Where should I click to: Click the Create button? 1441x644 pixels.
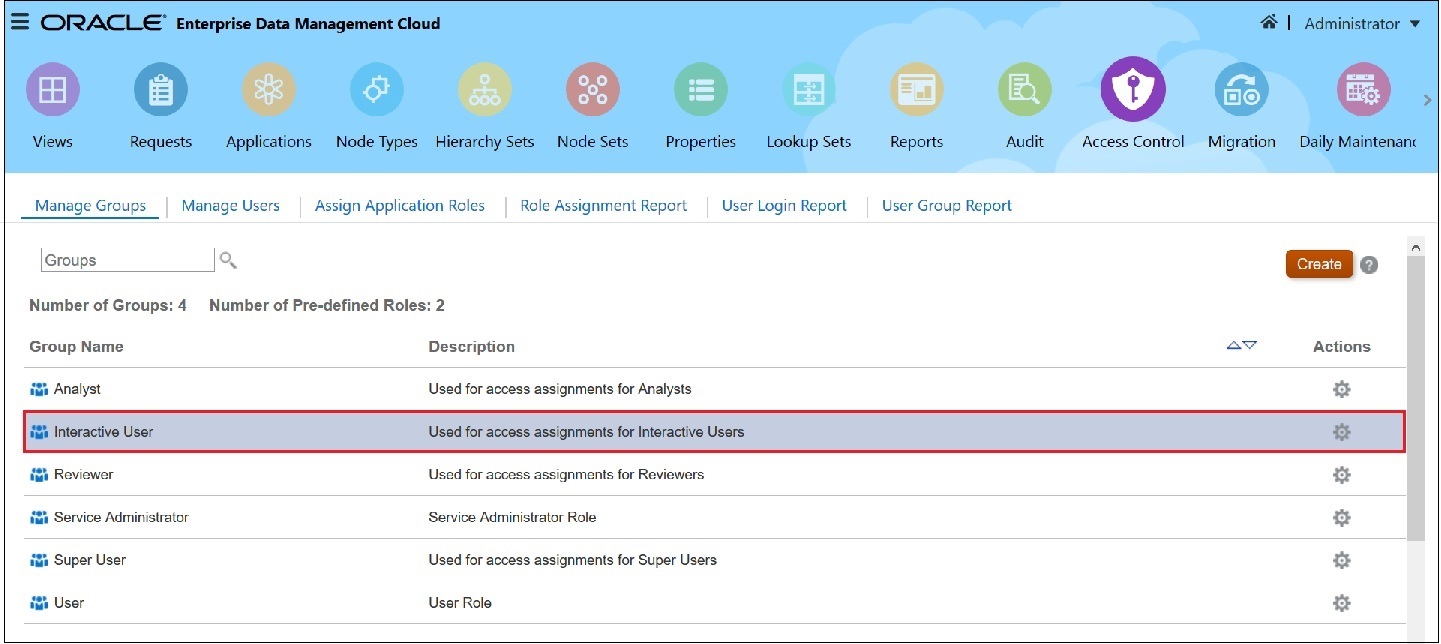pyautogui.click(x=1319, y=264)
